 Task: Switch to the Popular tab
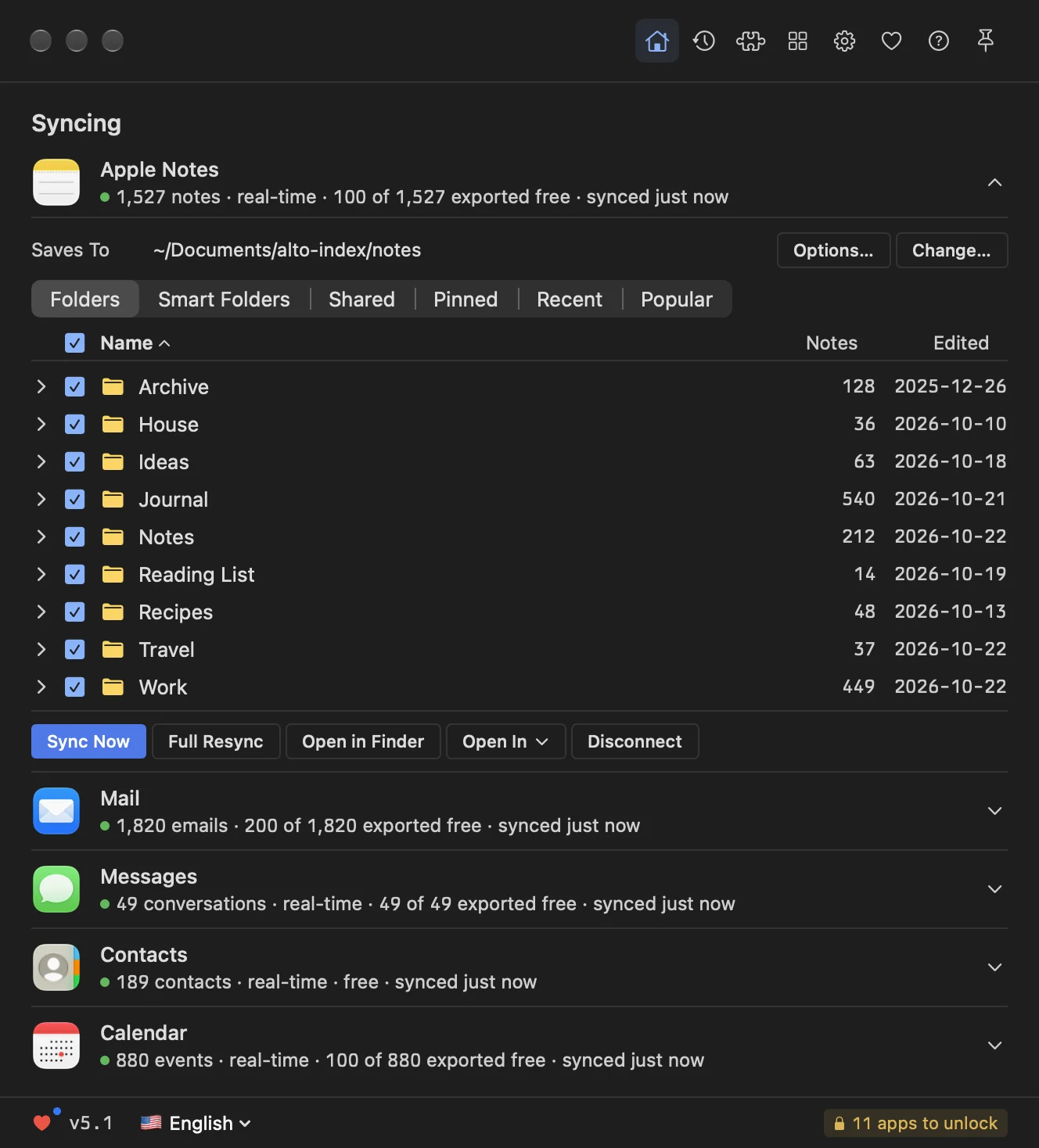tap(677, 299)
